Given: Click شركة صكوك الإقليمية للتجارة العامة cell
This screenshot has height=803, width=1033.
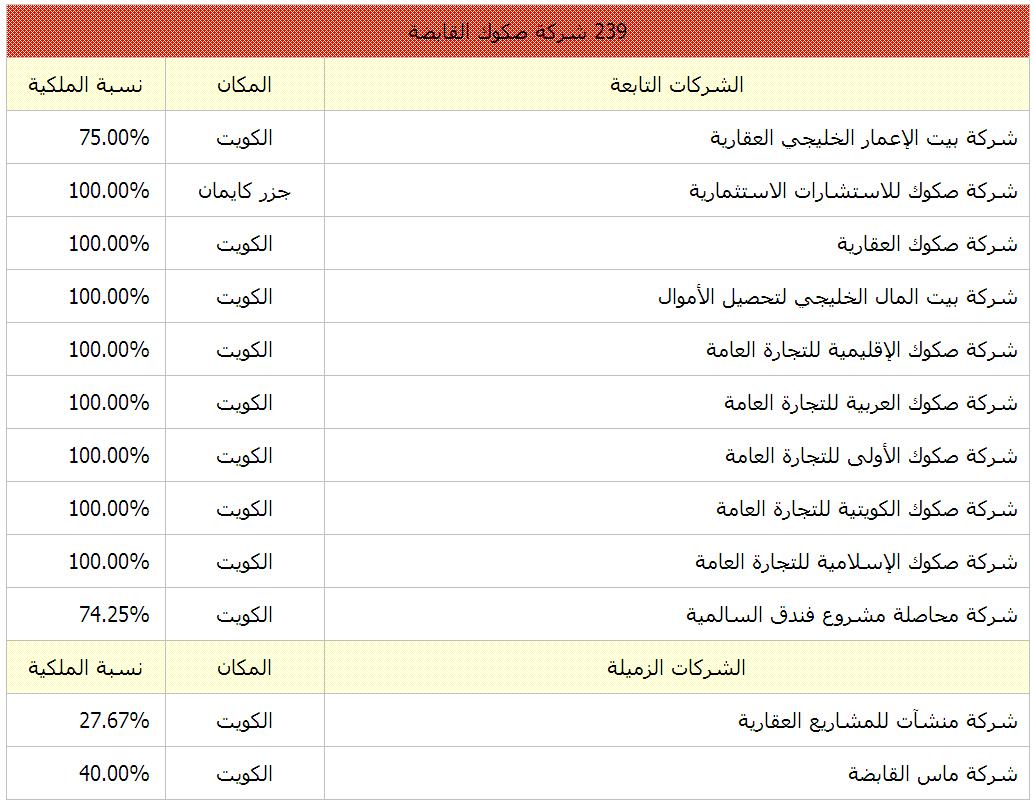Looking at the screenshot, I should point(860,350).
